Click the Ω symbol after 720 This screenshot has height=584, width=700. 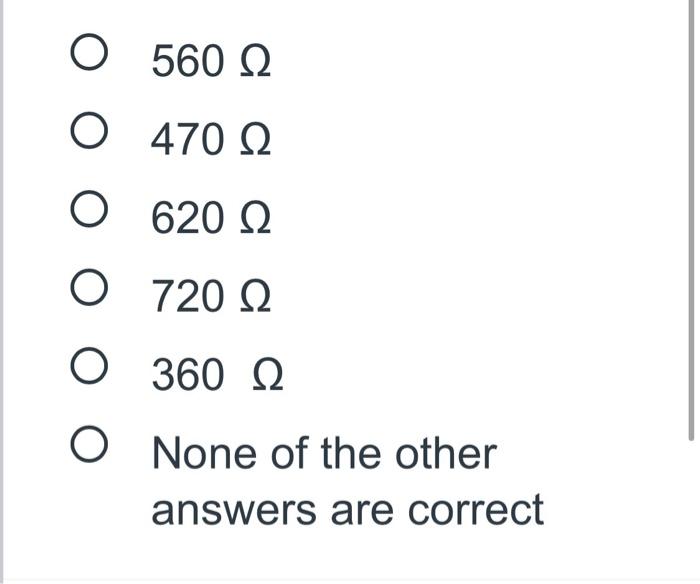coord(255,297)
